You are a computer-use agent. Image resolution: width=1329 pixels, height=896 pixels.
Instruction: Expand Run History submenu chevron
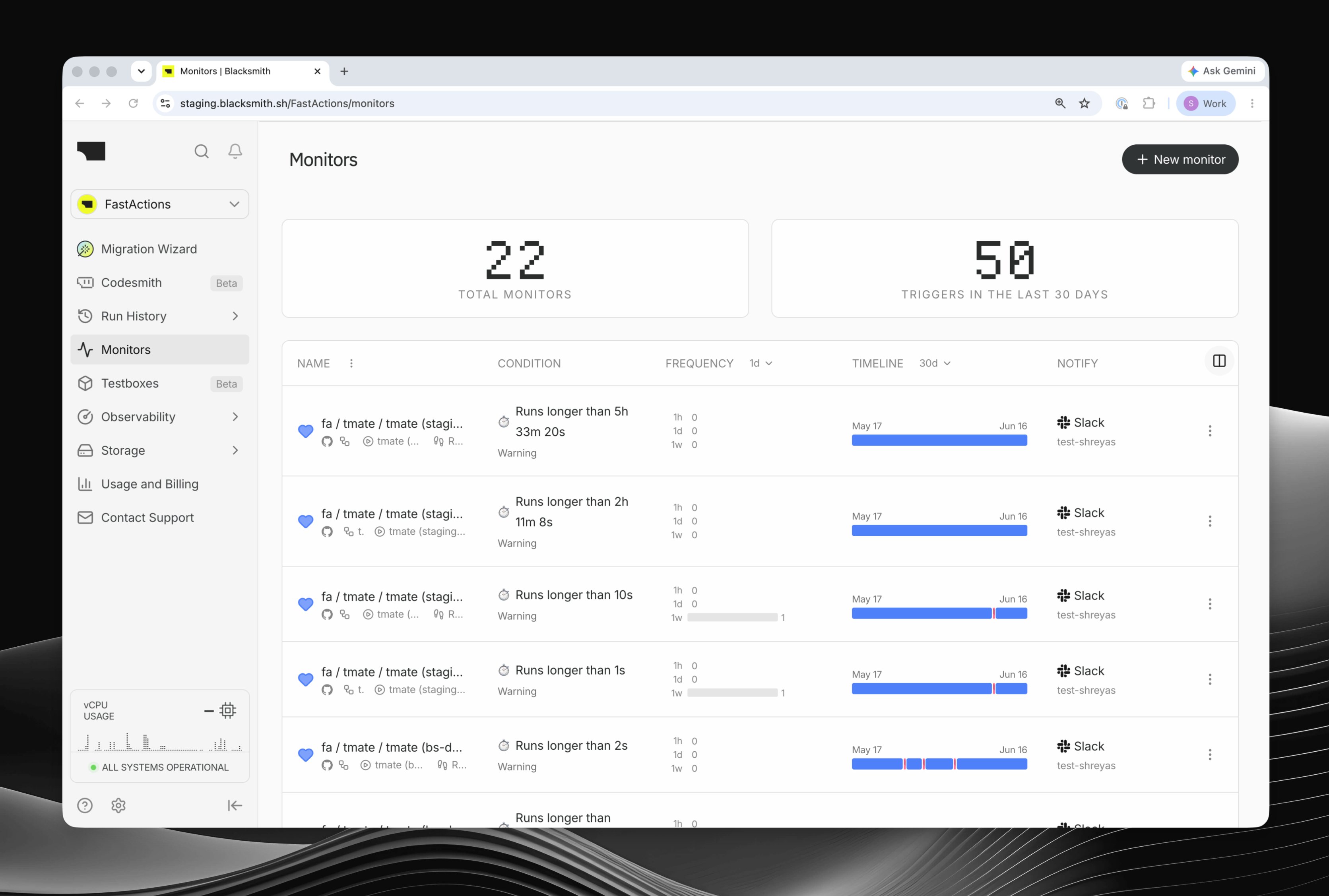tap(235, 316)
